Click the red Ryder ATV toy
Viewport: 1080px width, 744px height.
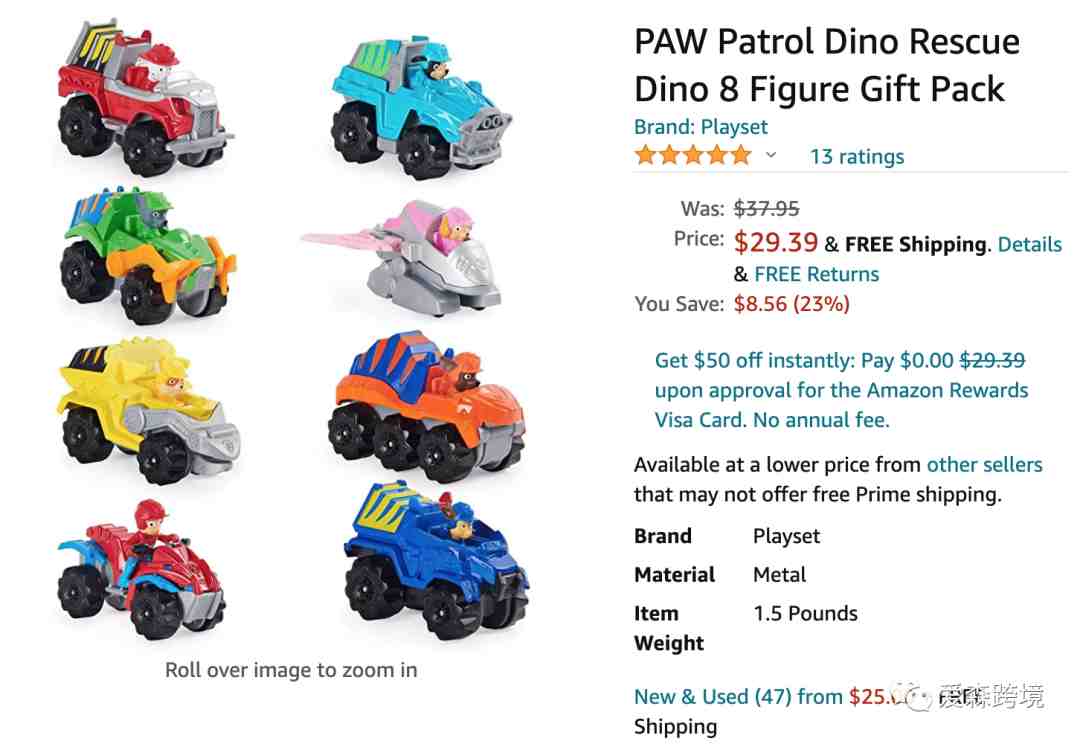[141, 569]
